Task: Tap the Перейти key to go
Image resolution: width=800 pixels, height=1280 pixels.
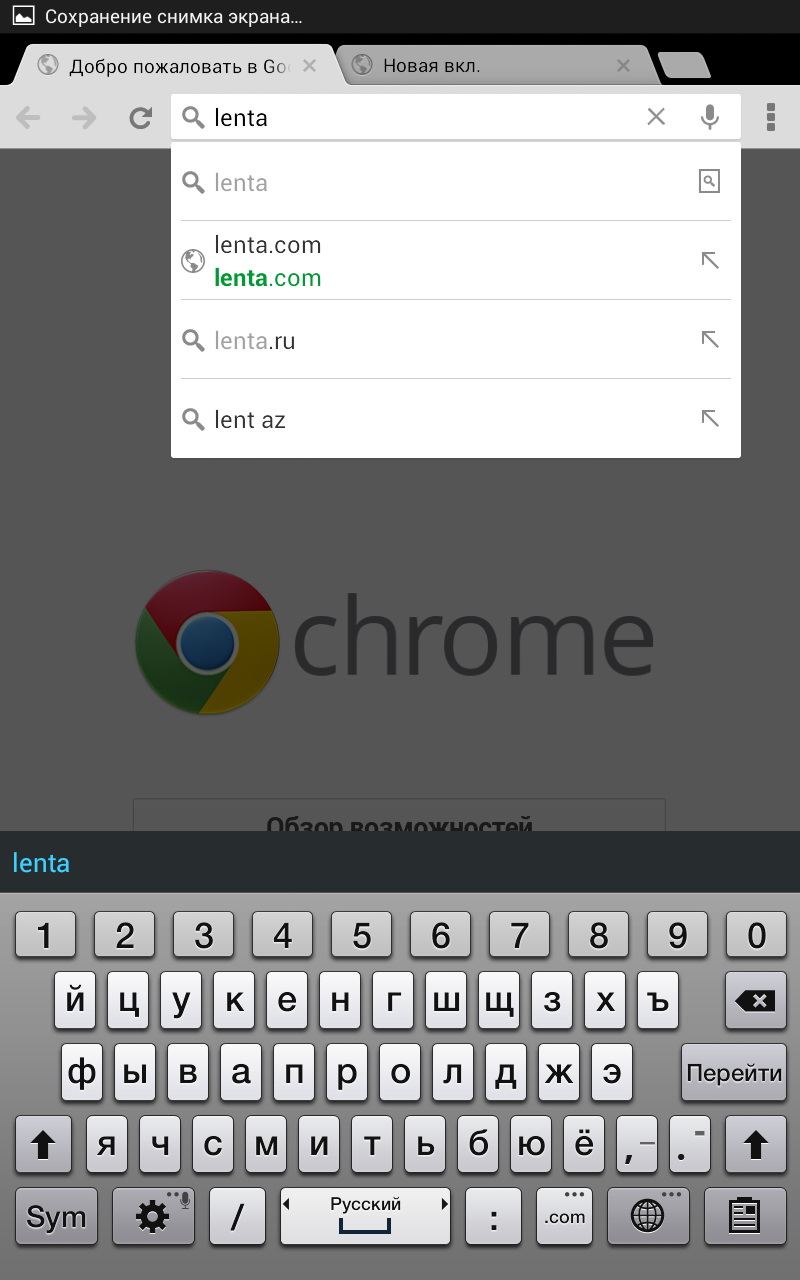Action: tap(734, 1073)
